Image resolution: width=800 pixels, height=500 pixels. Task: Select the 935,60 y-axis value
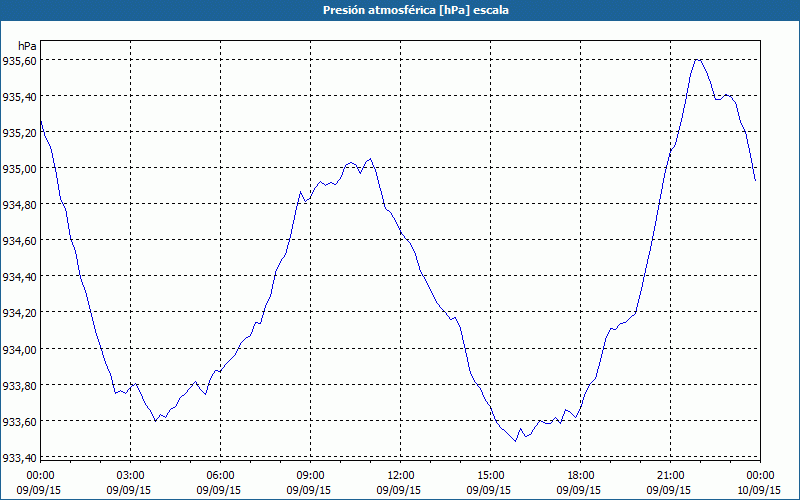(x=19, y=60)
